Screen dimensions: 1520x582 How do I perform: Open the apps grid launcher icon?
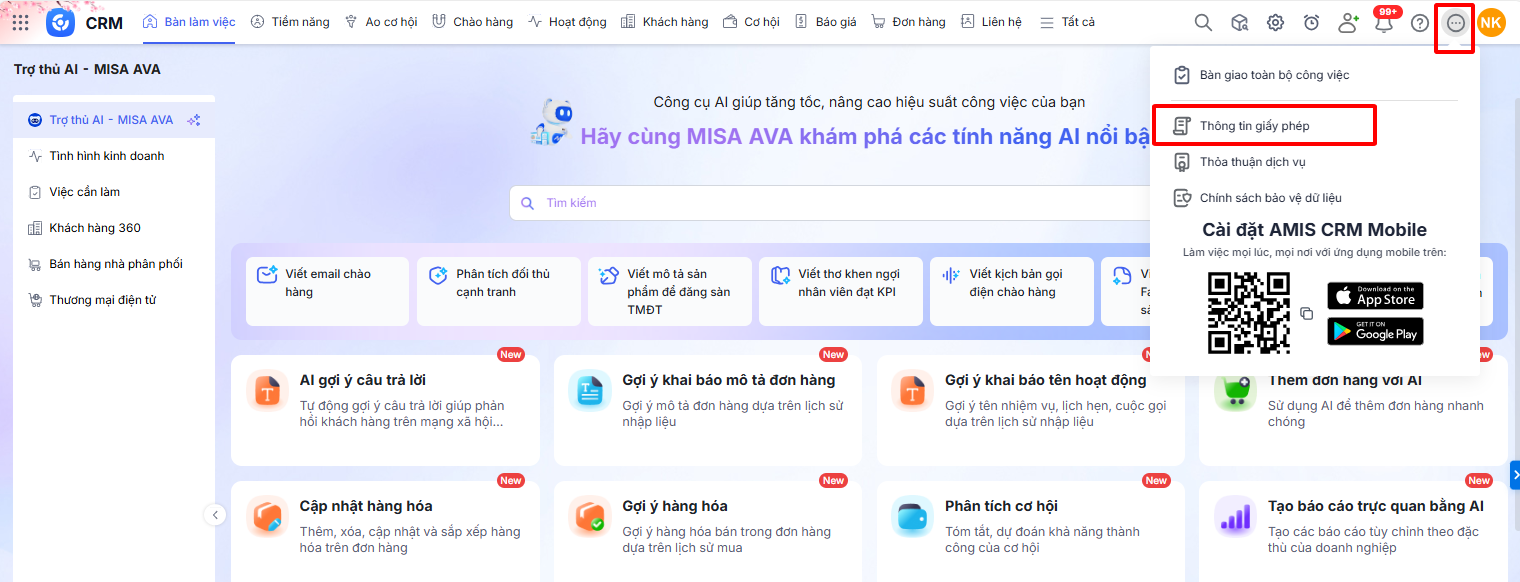click(20, 22)
